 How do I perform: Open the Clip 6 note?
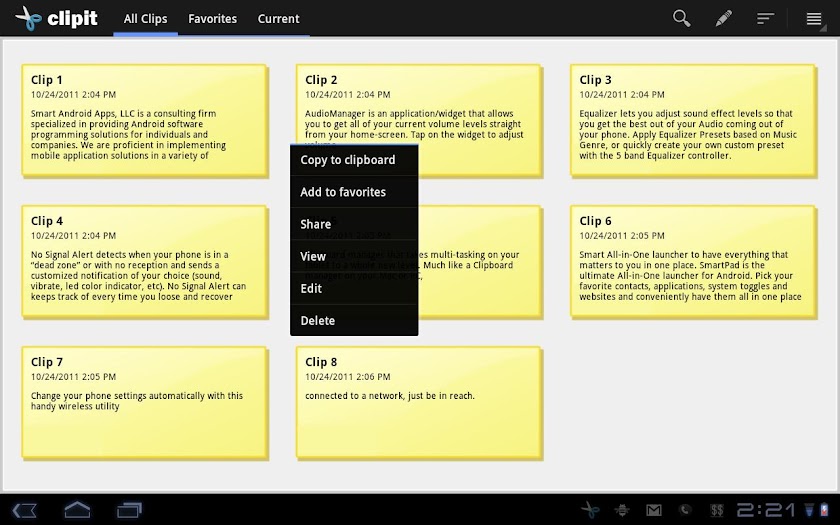click(x=693, y=262)
